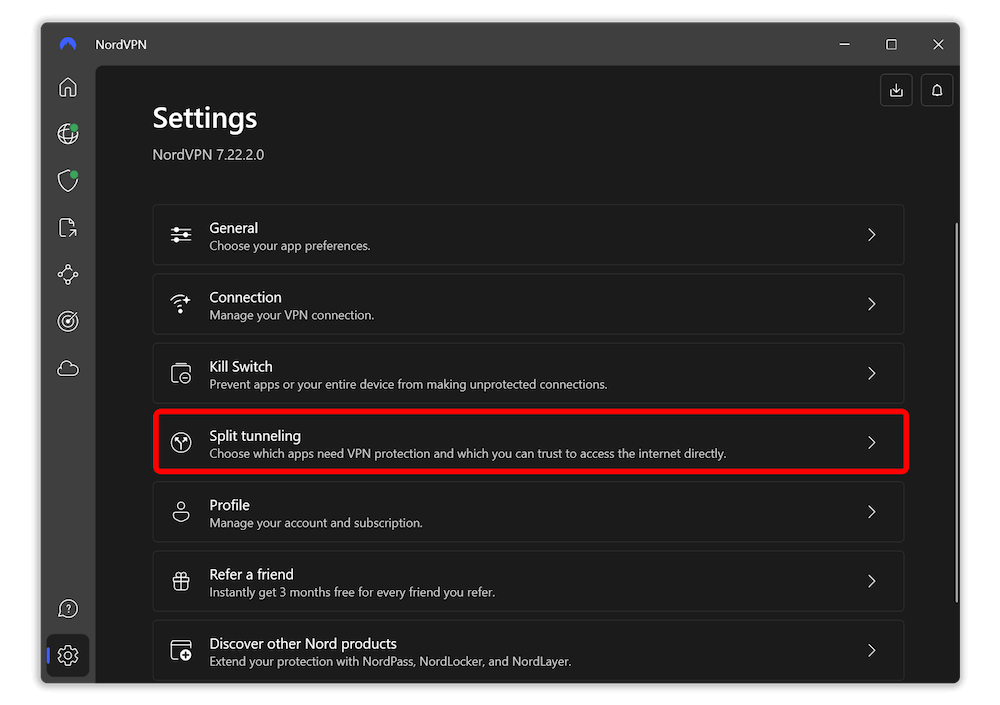The height and width of the screenshot is (705, 1000).
Task: Open the Split tunneling settings entry
Action: [x=531, y=442]
